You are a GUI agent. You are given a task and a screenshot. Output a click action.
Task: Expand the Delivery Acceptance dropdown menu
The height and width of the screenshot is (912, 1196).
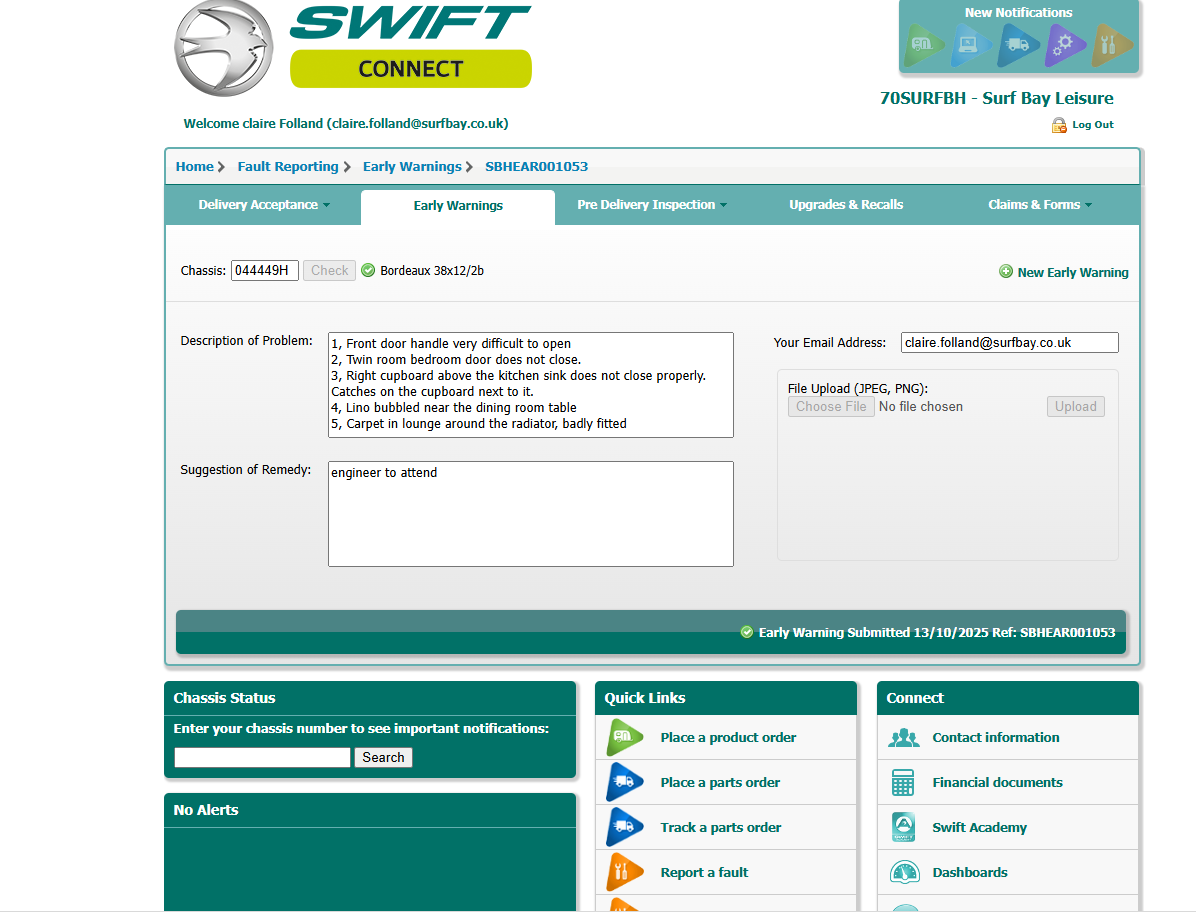coord(264,204)
